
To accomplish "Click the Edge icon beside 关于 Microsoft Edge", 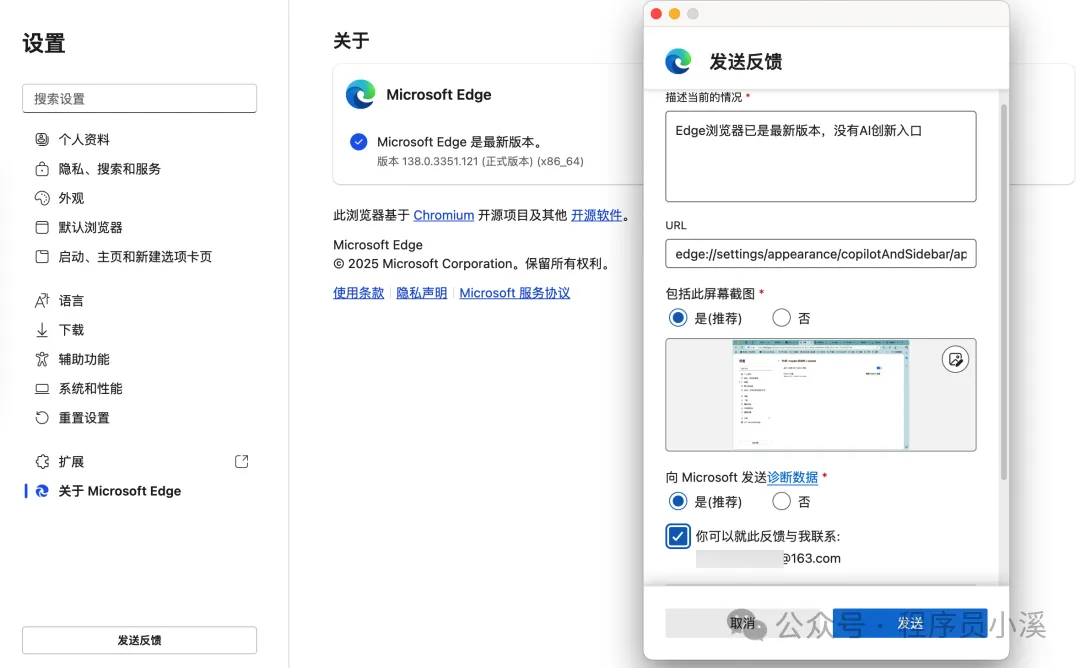I will pos(42,491).
